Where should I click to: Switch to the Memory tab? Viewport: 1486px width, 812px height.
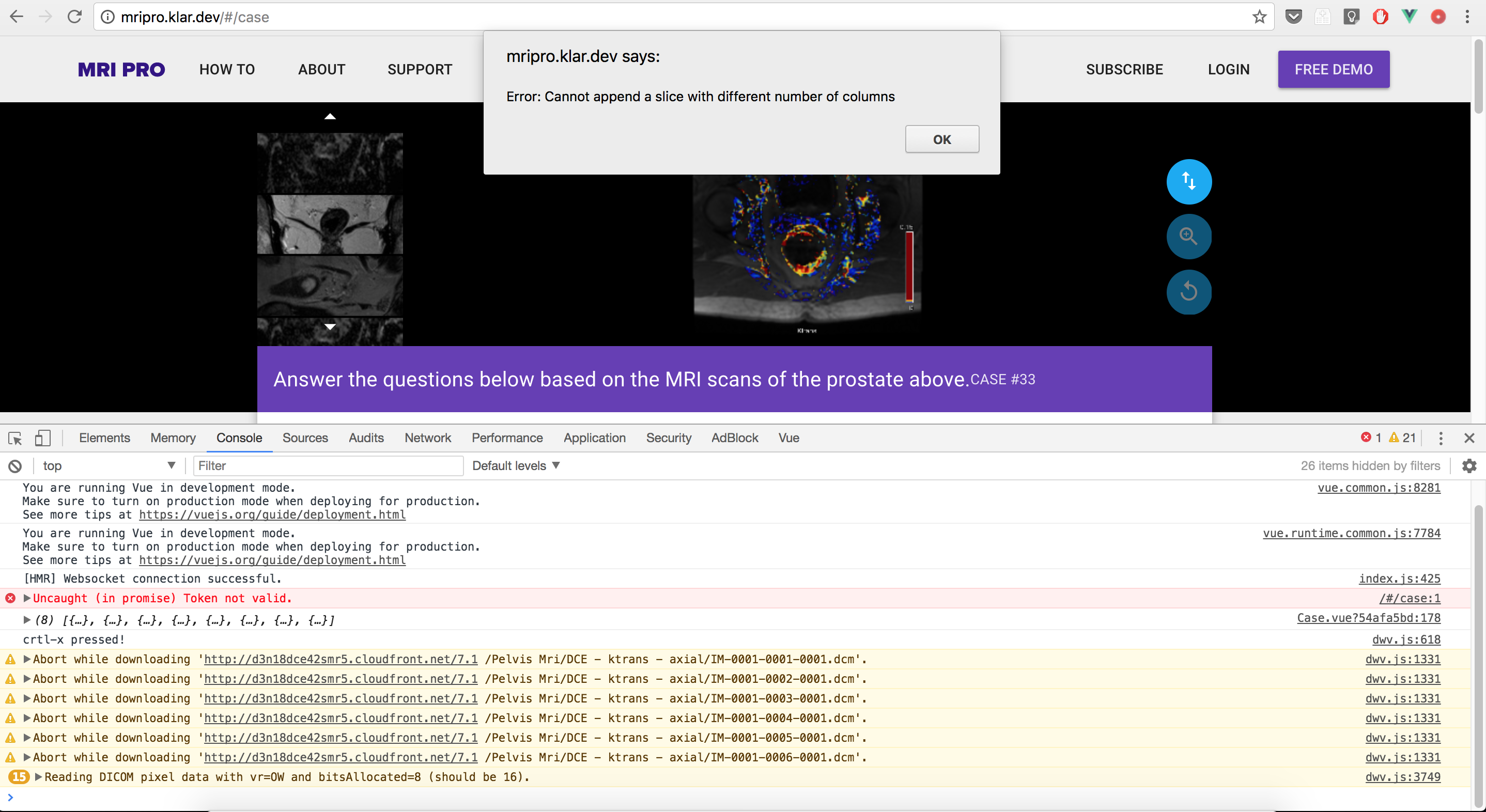click(173, 438)
